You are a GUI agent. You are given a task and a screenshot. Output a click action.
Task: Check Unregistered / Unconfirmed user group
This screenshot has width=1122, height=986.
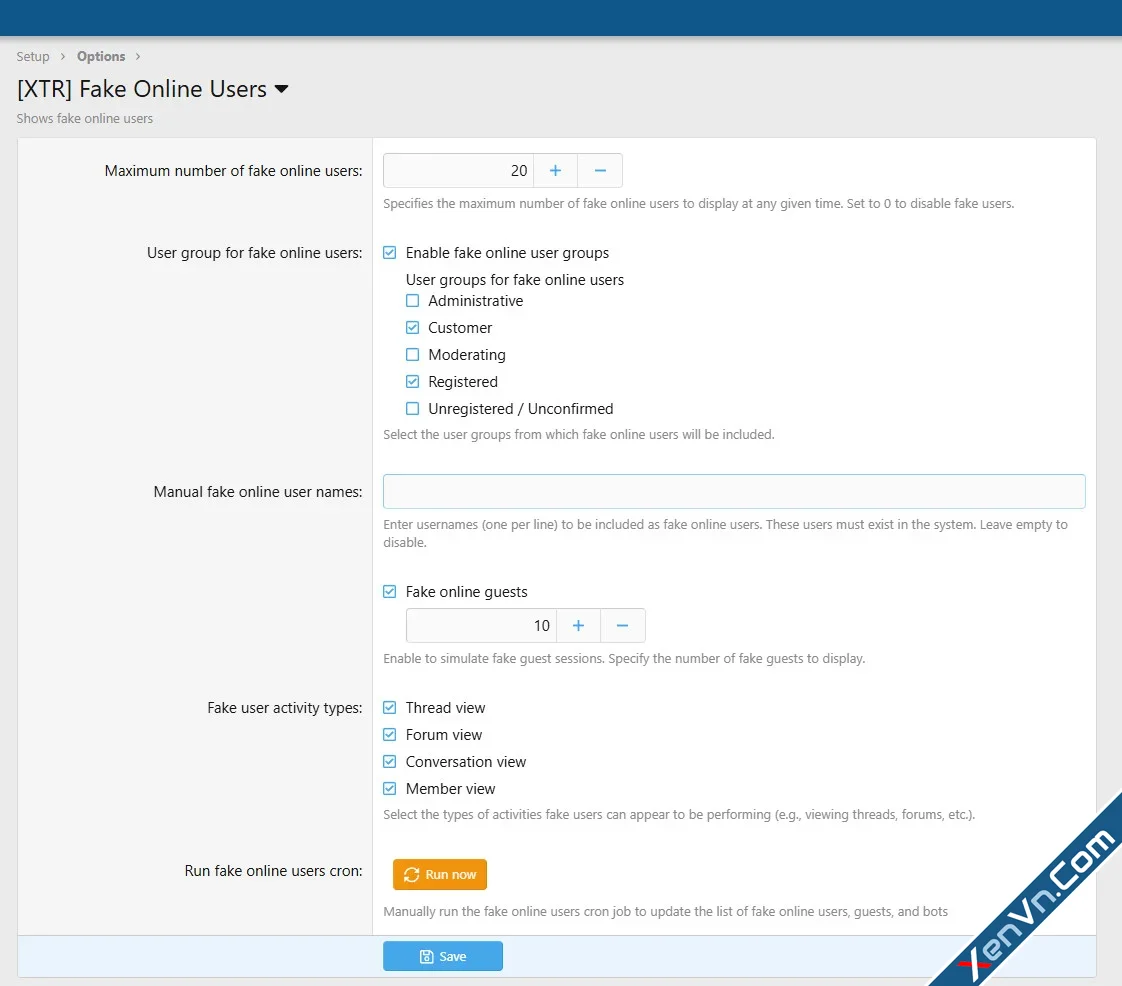click(413, 409)
